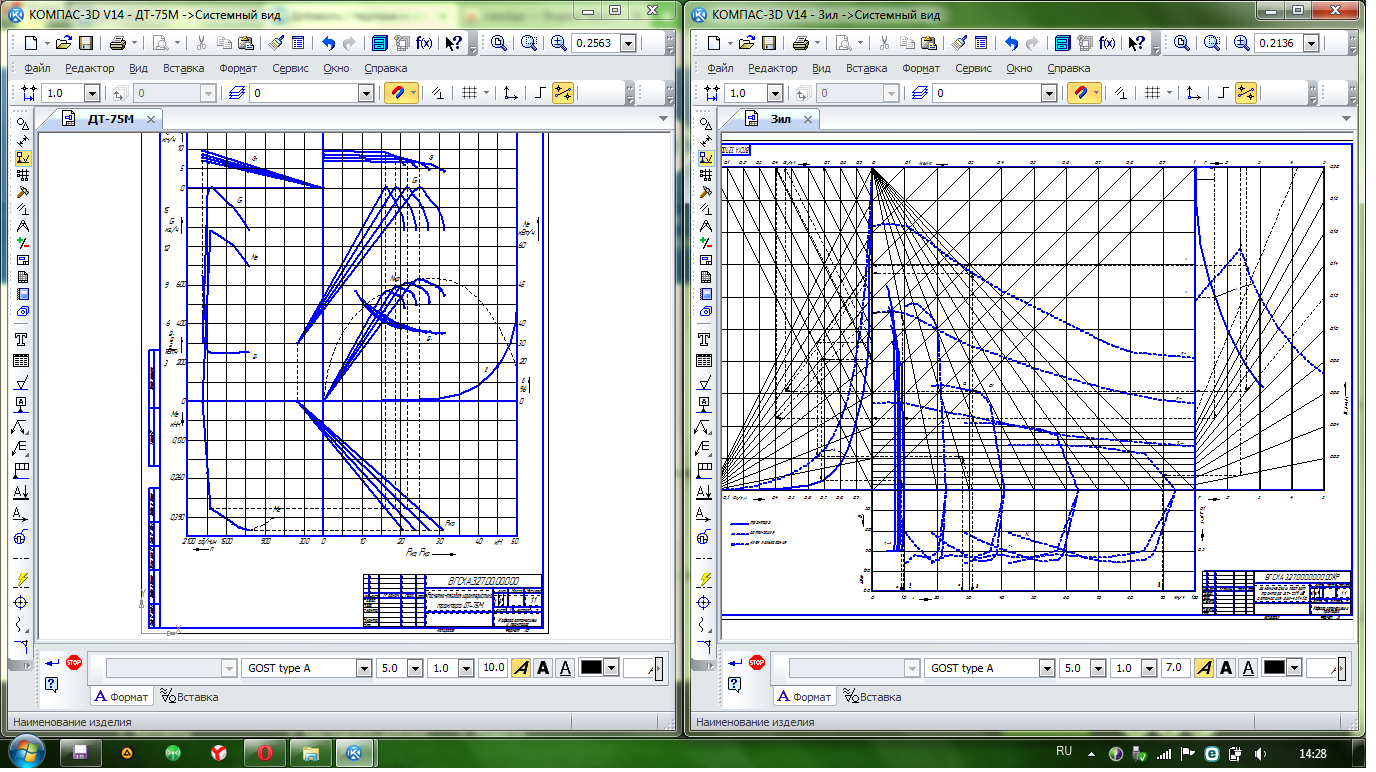Image resolution: width=1376 pixels, height=772 pixels.
Task: Click New document icon in ДТ-75М window
Action: click(30, 43)
